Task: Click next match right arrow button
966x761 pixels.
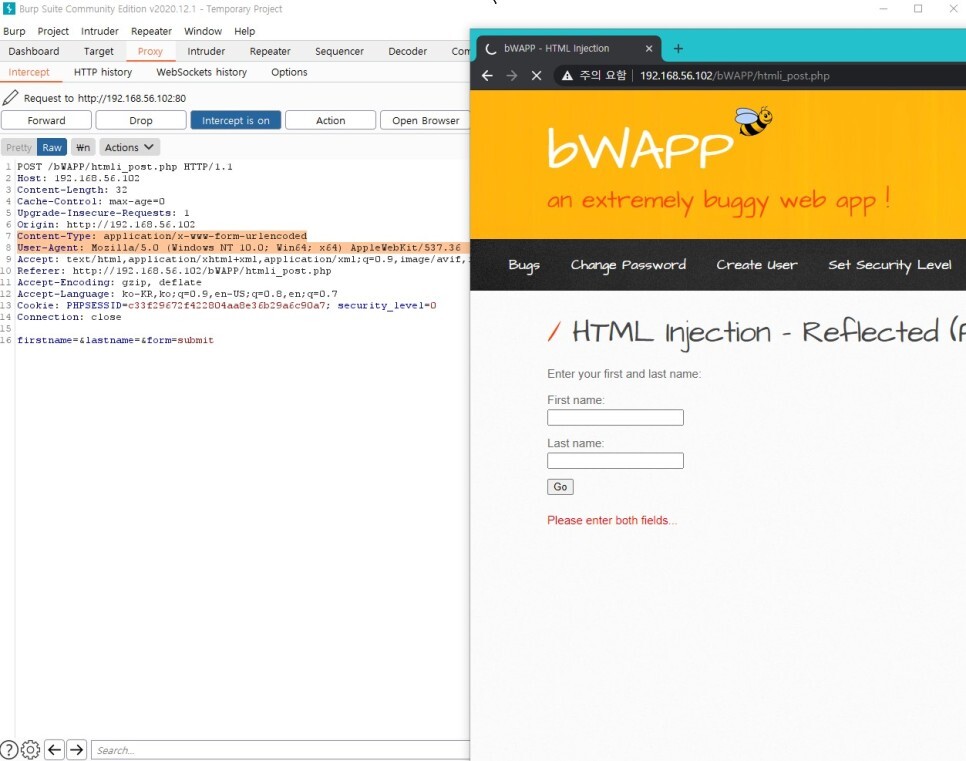Action: click(x=76, y=749)
